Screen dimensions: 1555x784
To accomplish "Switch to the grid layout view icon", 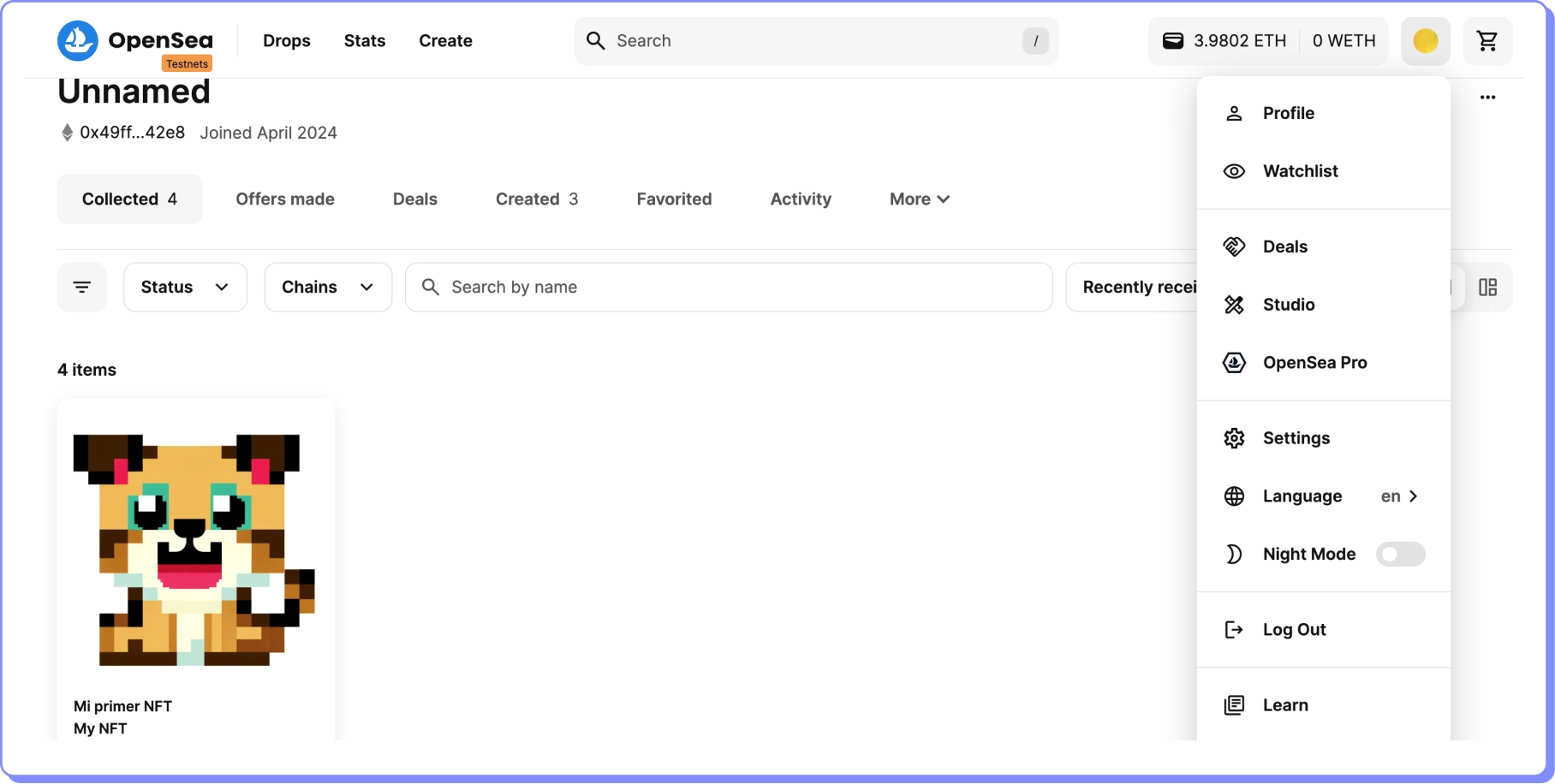I will click(1487, 288).
